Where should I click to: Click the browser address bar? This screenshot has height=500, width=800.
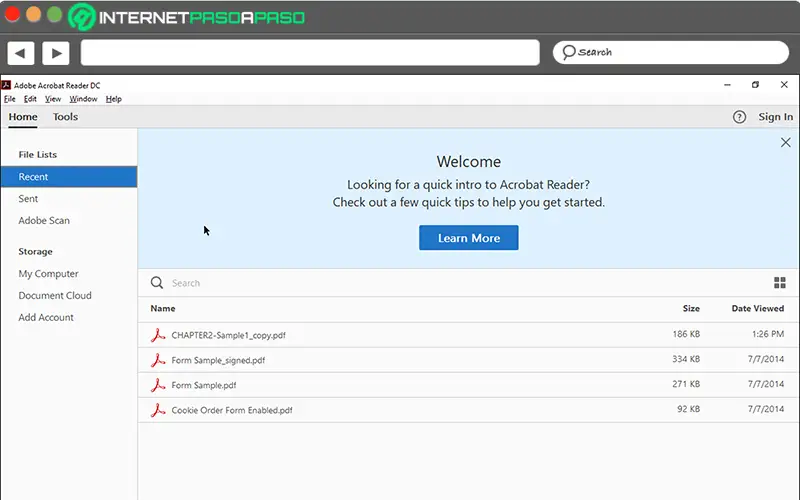pos(310,53)
